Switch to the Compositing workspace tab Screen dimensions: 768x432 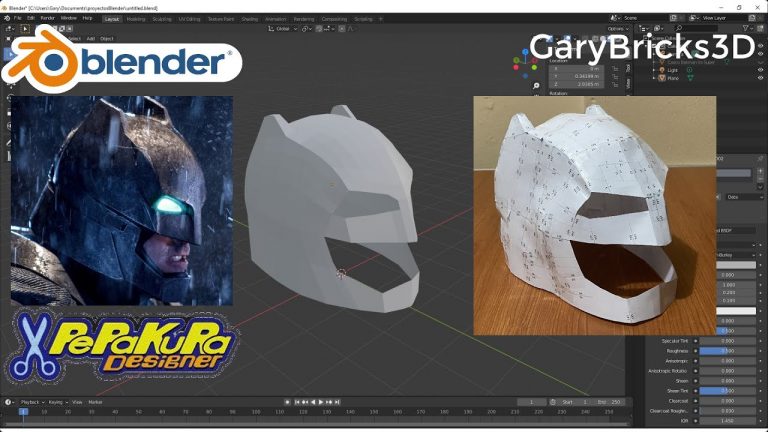[x=335, y=19]
